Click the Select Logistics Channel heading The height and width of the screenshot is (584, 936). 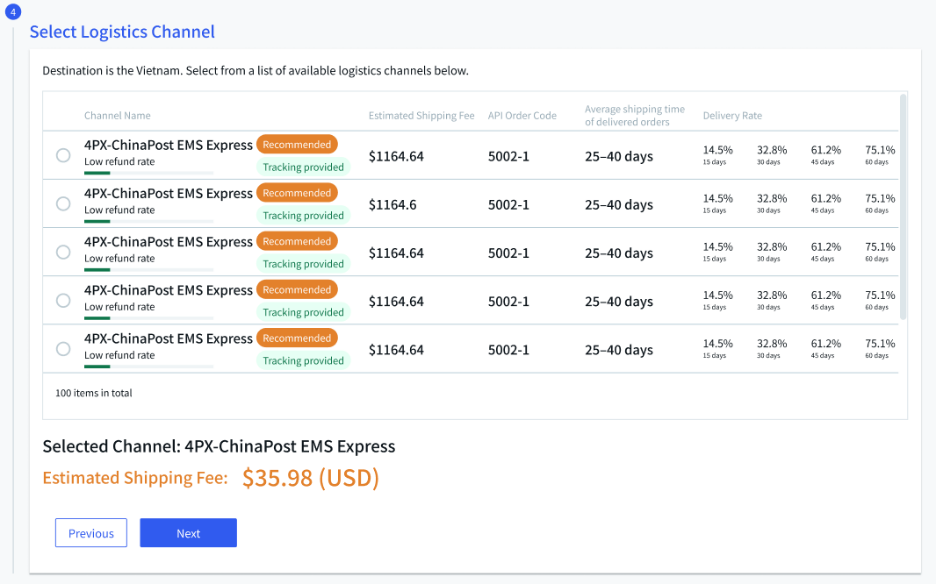122,32
